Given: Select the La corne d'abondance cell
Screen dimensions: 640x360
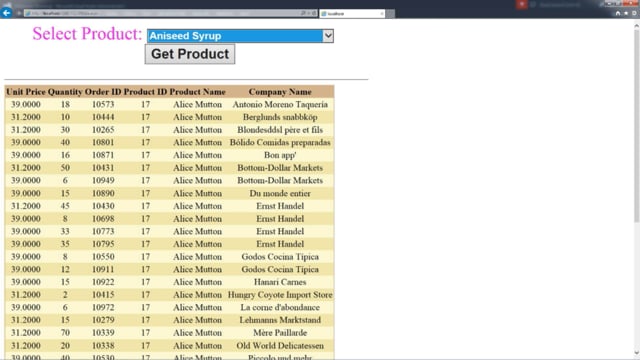Looking at the screenshot, I should 280,307.
